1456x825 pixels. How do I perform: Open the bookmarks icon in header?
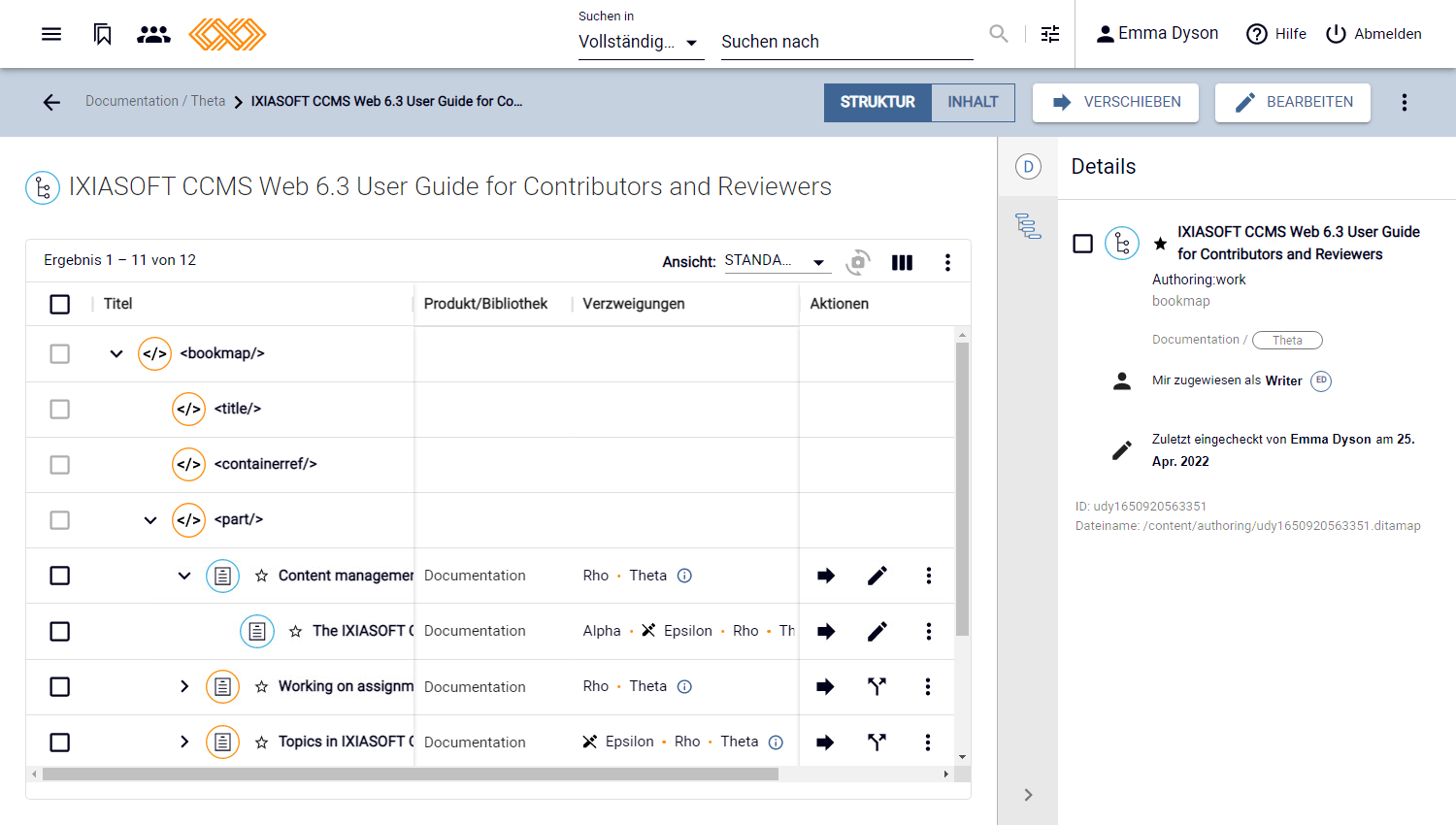[102, 34]
